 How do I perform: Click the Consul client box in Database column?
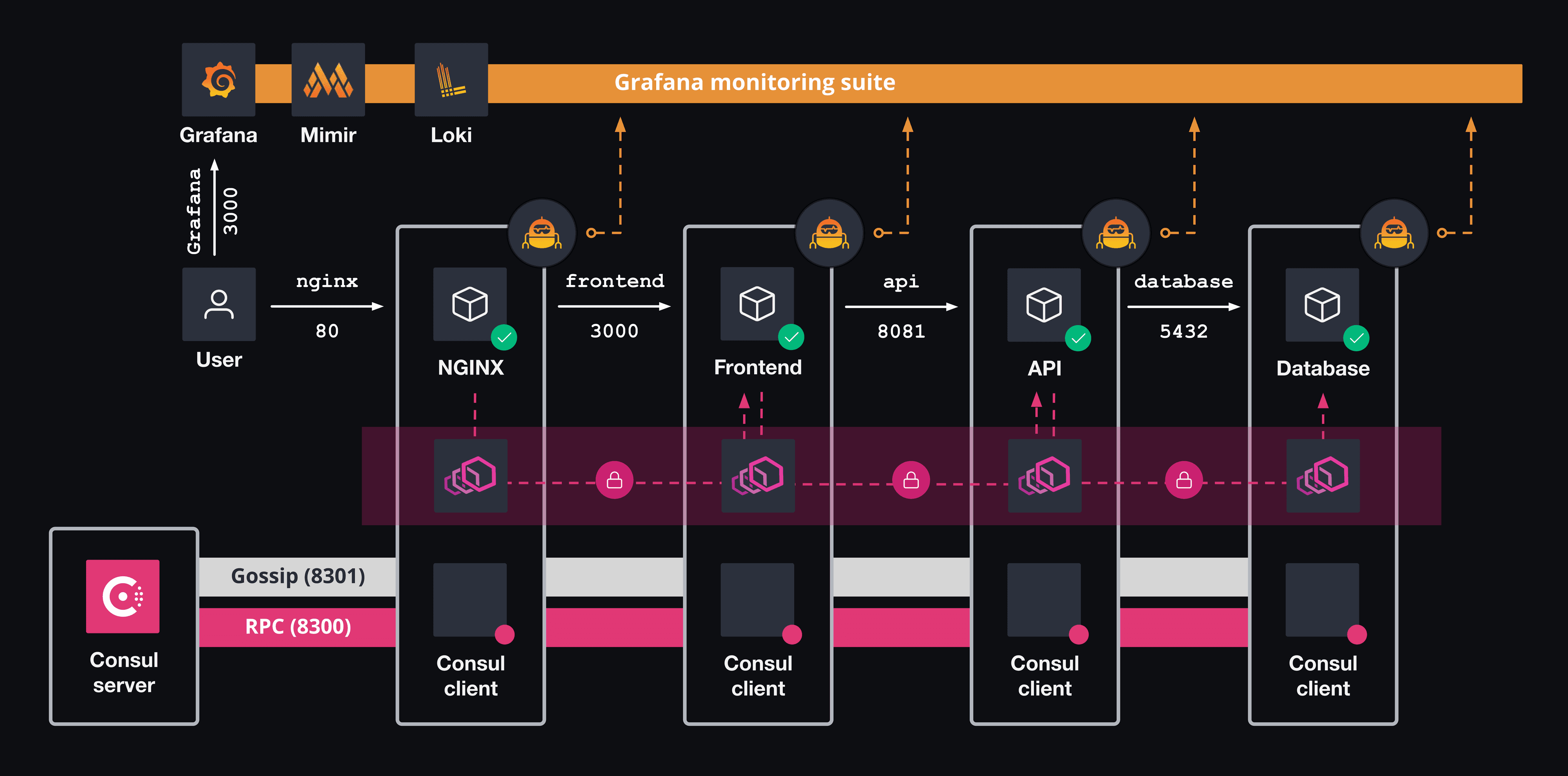click(x=1322, y=600)
